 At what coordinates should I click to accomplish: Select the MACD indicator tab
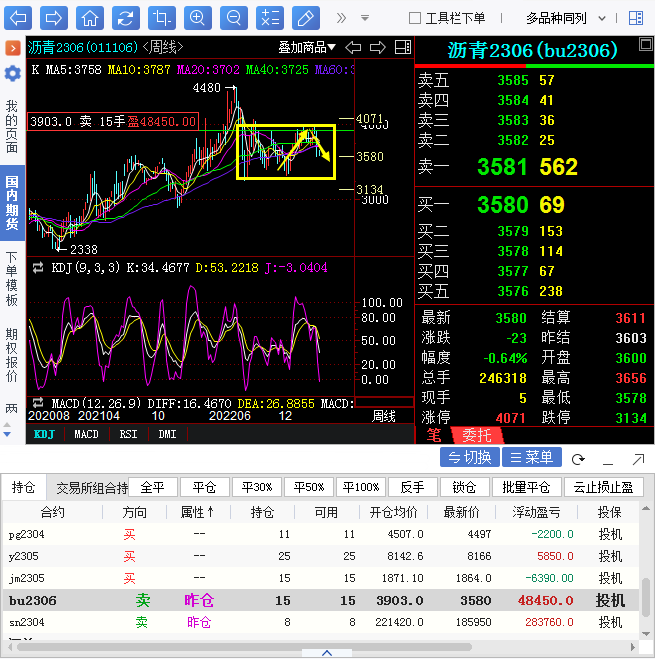(x=86, y=434)
